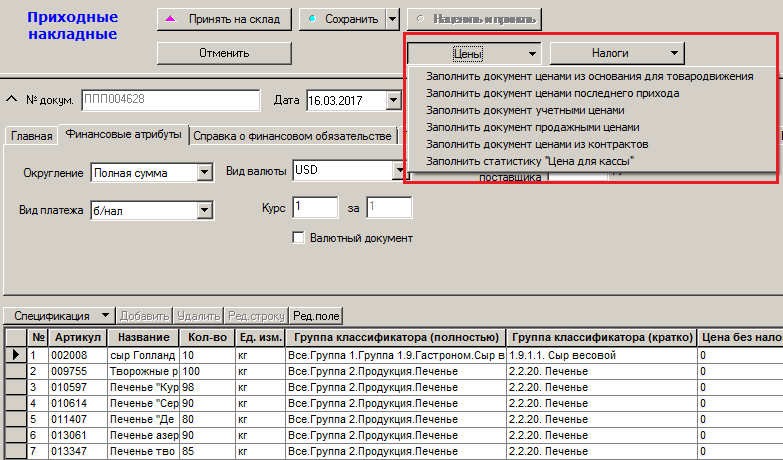
Task: Click the cell '1.9.1.1. Сыр весовой'
Action: [x=602, y=355]
